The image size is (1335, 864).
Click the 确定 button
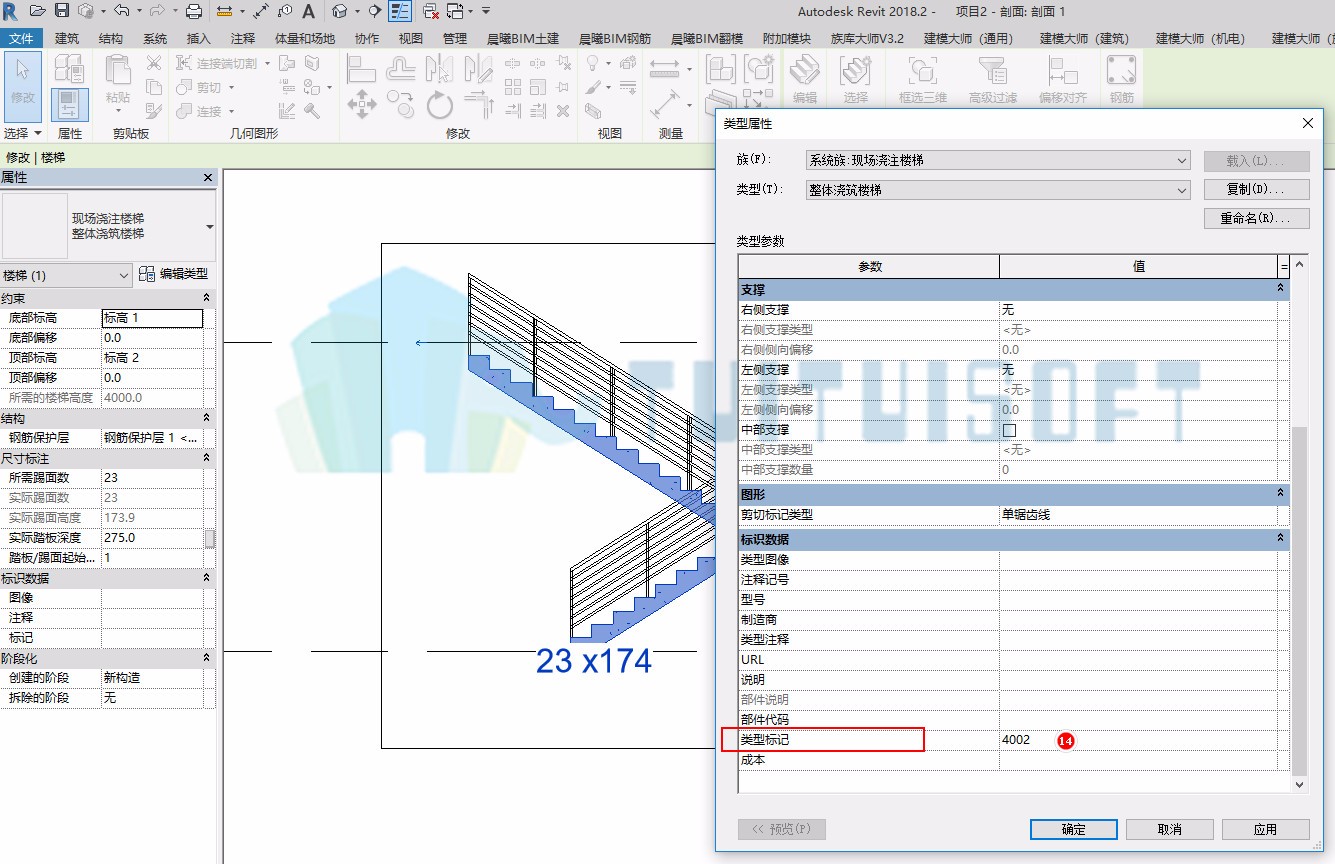1074,829
